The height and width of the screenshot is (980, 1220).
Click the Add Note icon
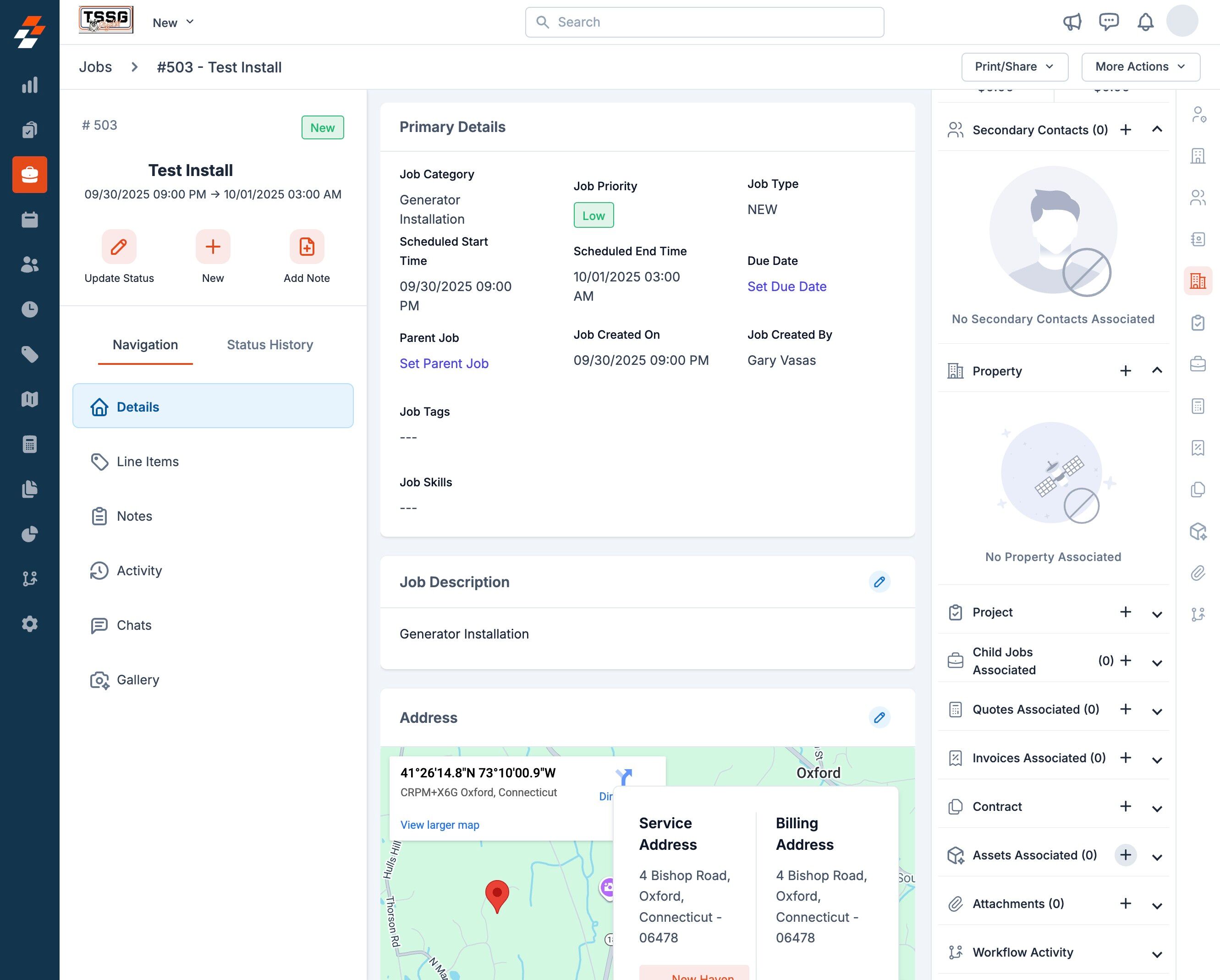pos(307,247)
